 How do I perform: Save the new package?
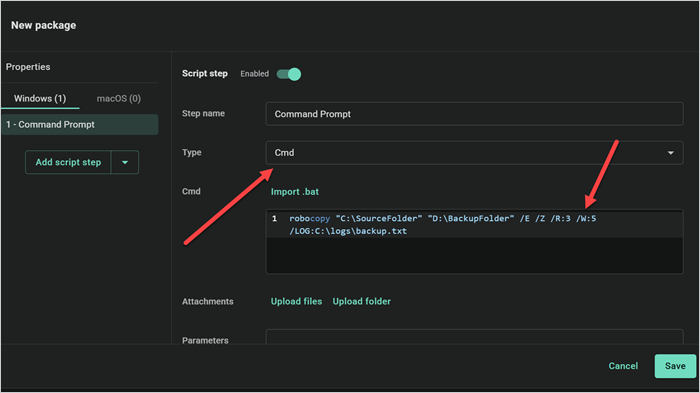coord(675,366)
